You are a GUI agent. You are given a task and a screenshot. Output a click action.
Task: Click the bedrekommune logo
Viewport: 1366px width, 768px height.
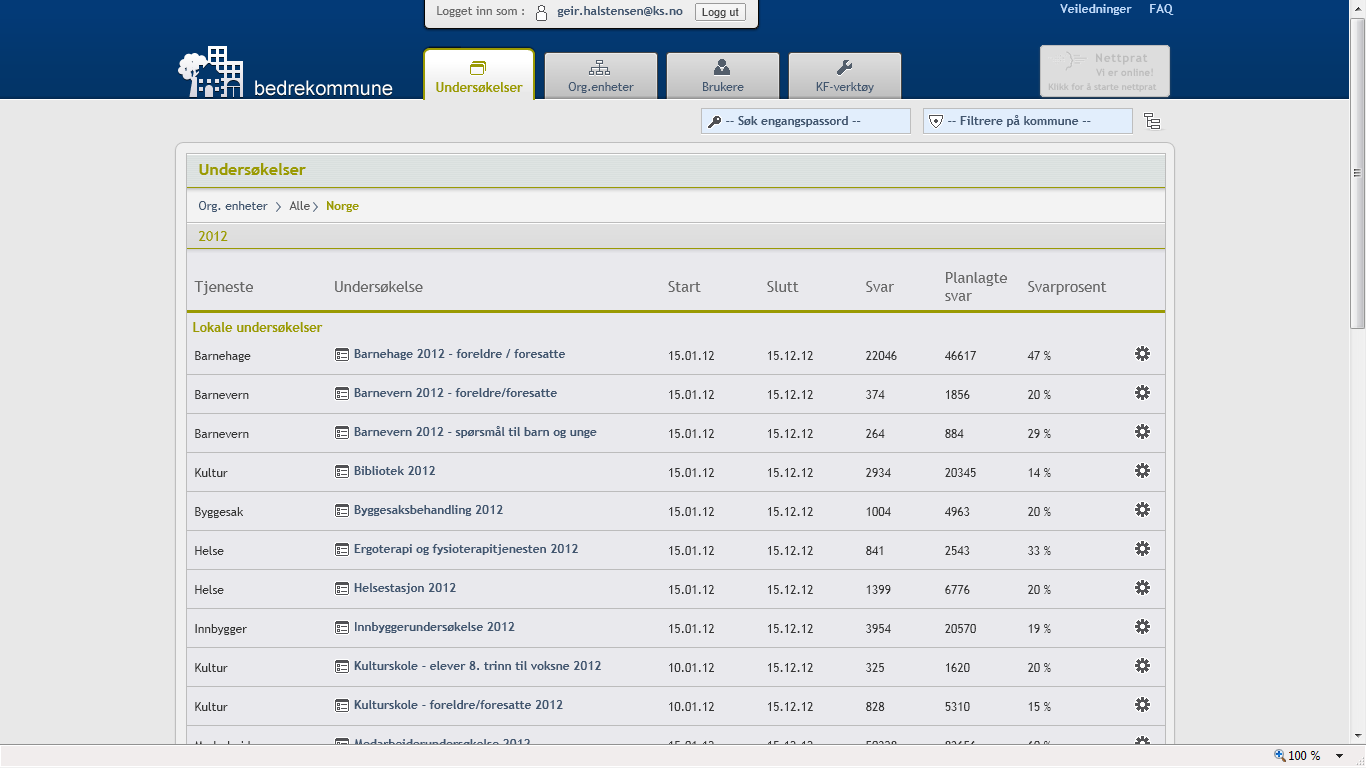click(285, 72)
